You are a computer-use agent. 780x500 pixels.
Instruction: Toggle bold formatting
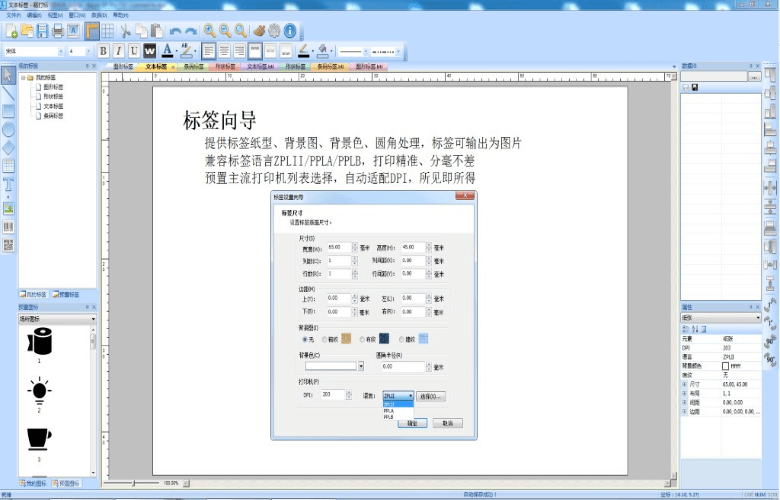[103, 51]
